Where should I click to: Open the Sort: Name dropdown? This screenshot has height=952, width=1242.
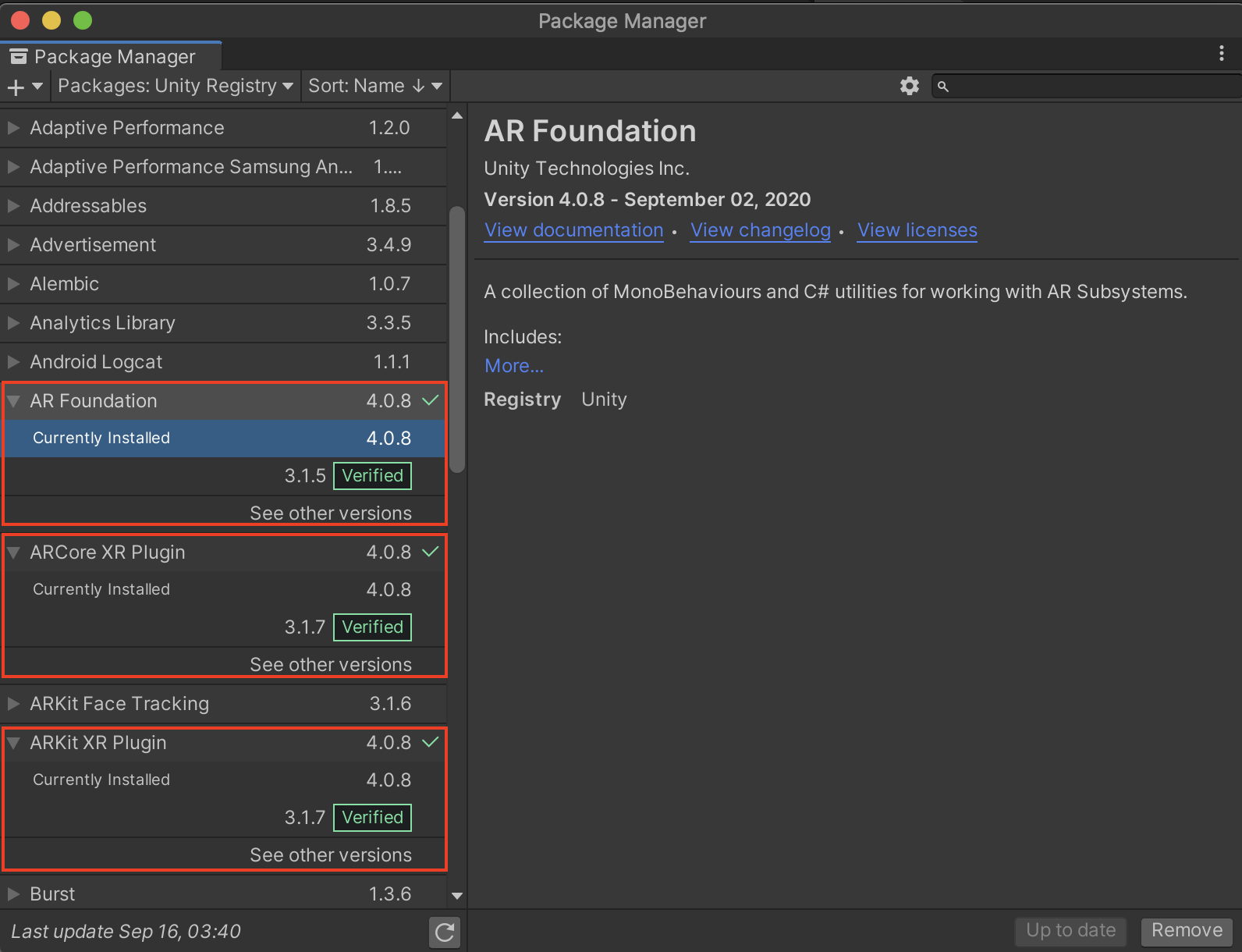(x=375, y=86)
